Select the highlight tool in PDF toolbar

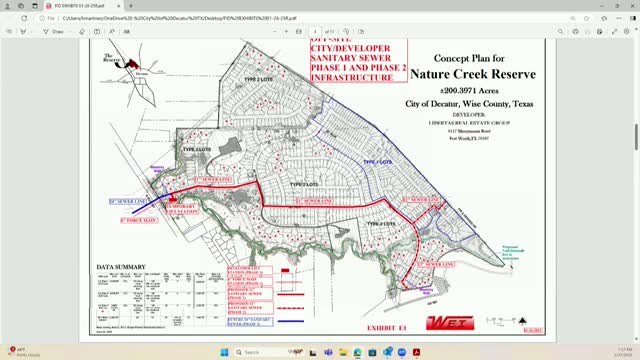(x=23, y=31)
